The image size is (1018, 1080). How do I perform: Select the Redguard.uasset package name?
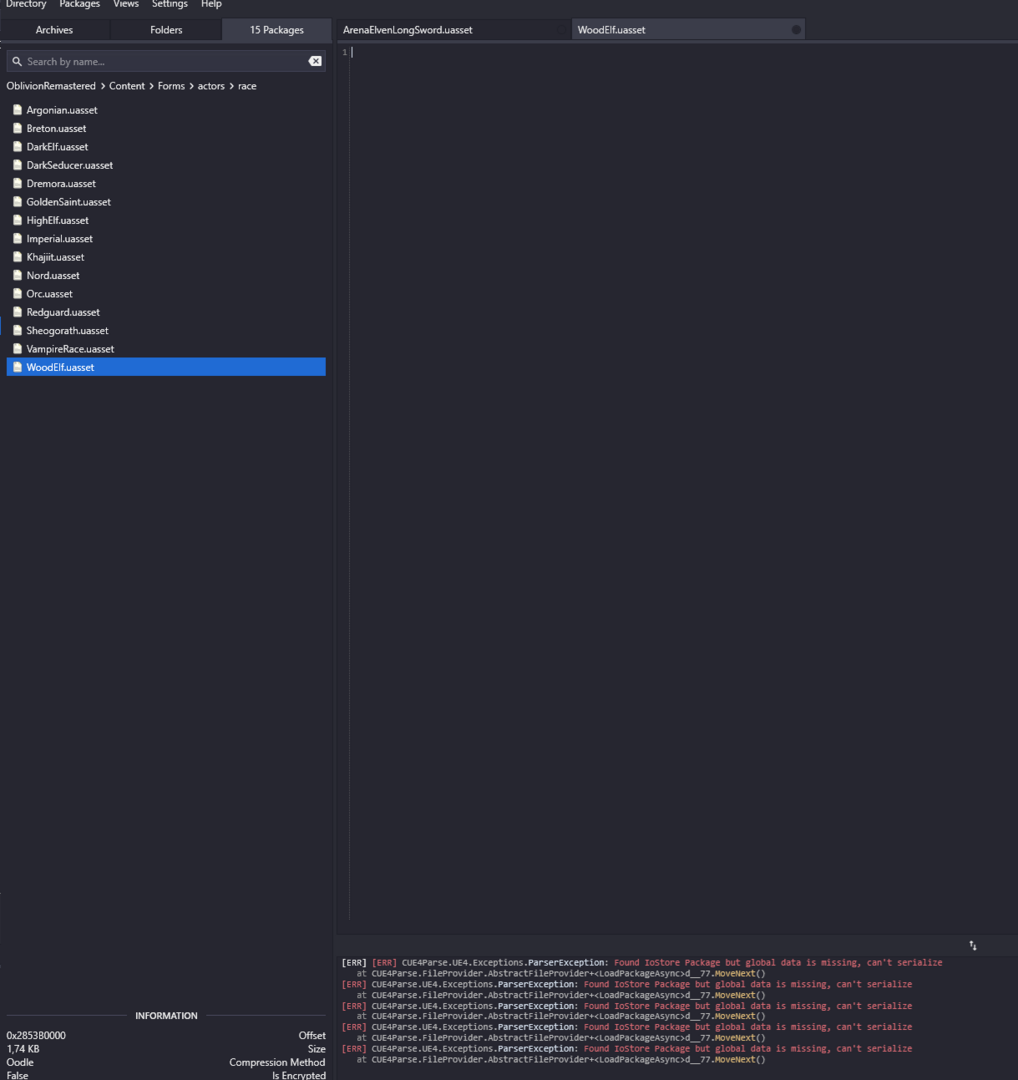click(63, 312)
